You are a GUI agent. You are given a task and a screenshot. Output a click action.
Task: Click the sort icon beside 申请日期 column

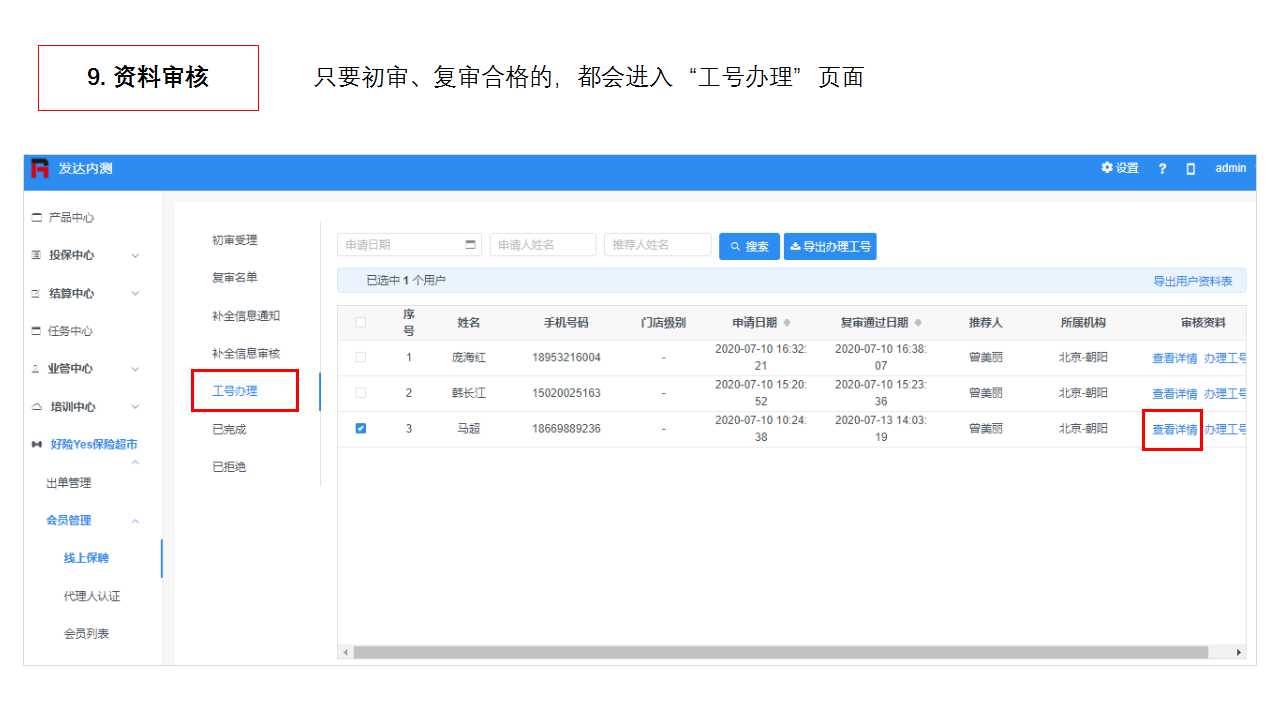coord(787,323)
